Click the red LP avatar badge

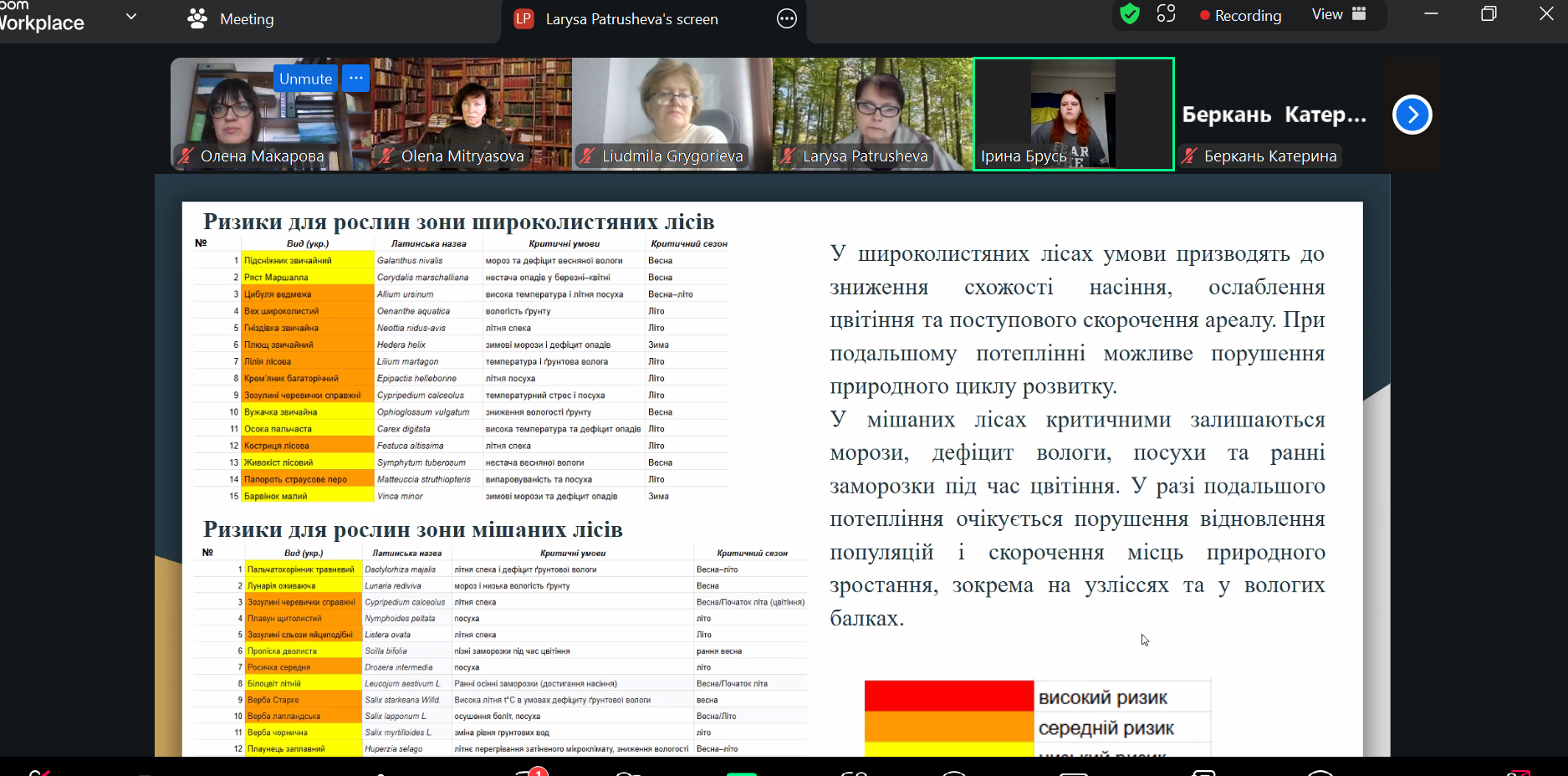point(524,18)
